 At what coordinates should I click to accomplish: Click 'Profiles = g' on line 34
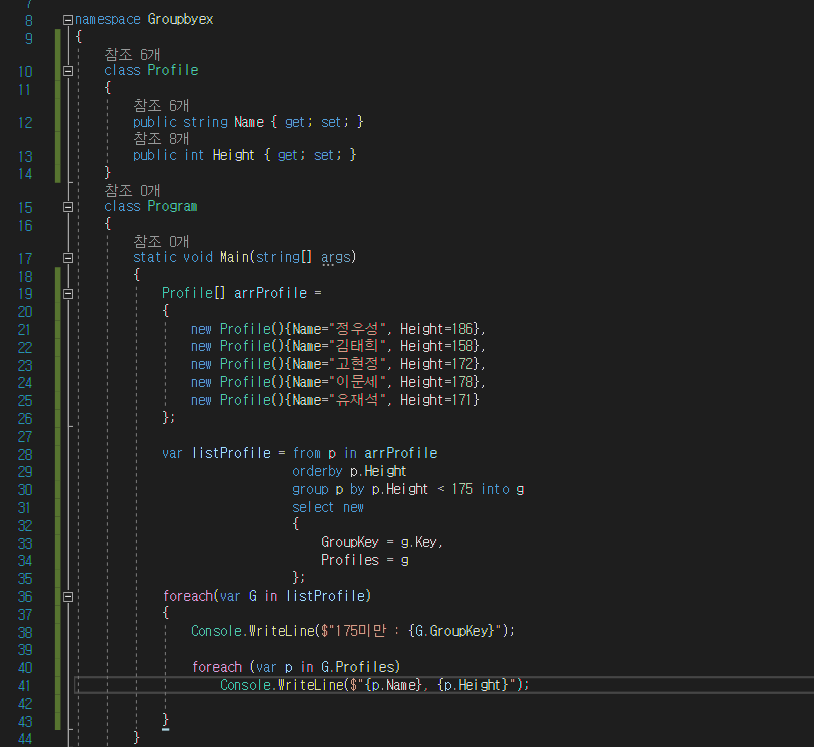(x=364, y=560)
